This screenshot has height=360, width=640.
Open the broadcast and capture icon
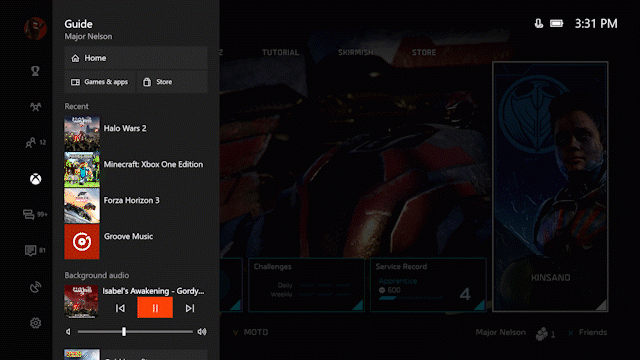pos(36,287)
